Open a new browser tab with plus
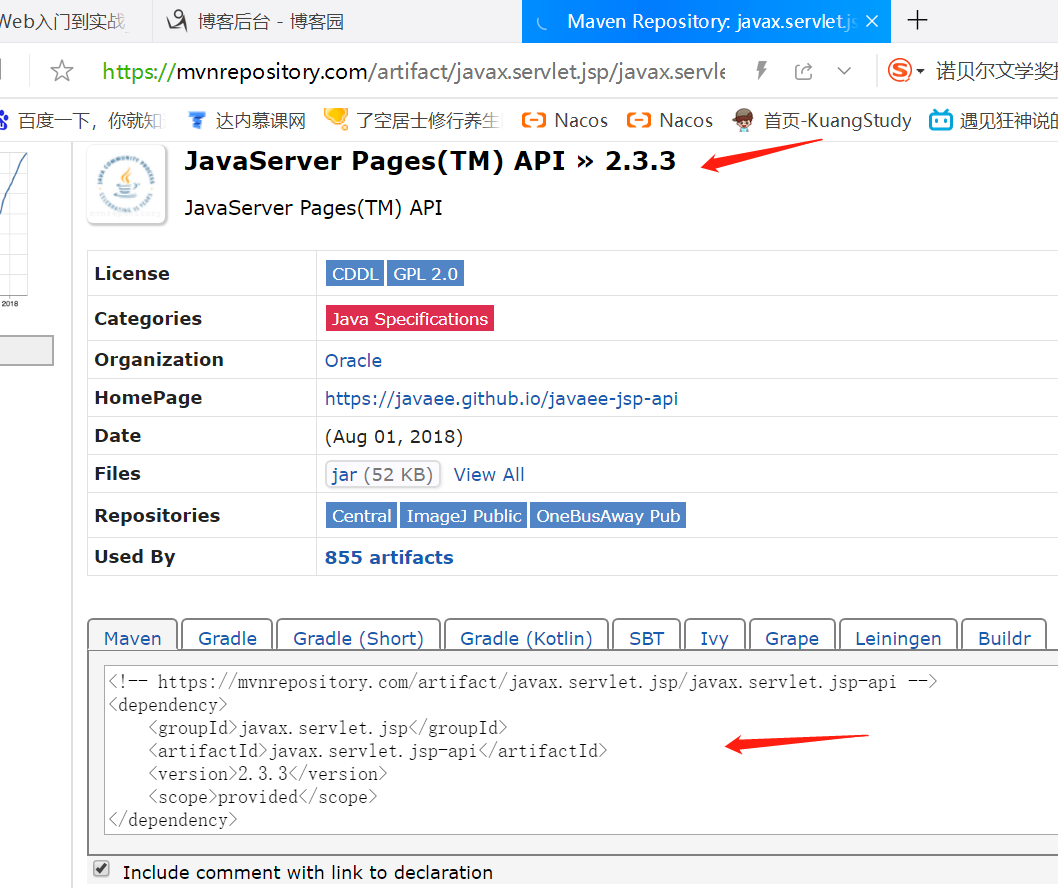 point(917,20)
